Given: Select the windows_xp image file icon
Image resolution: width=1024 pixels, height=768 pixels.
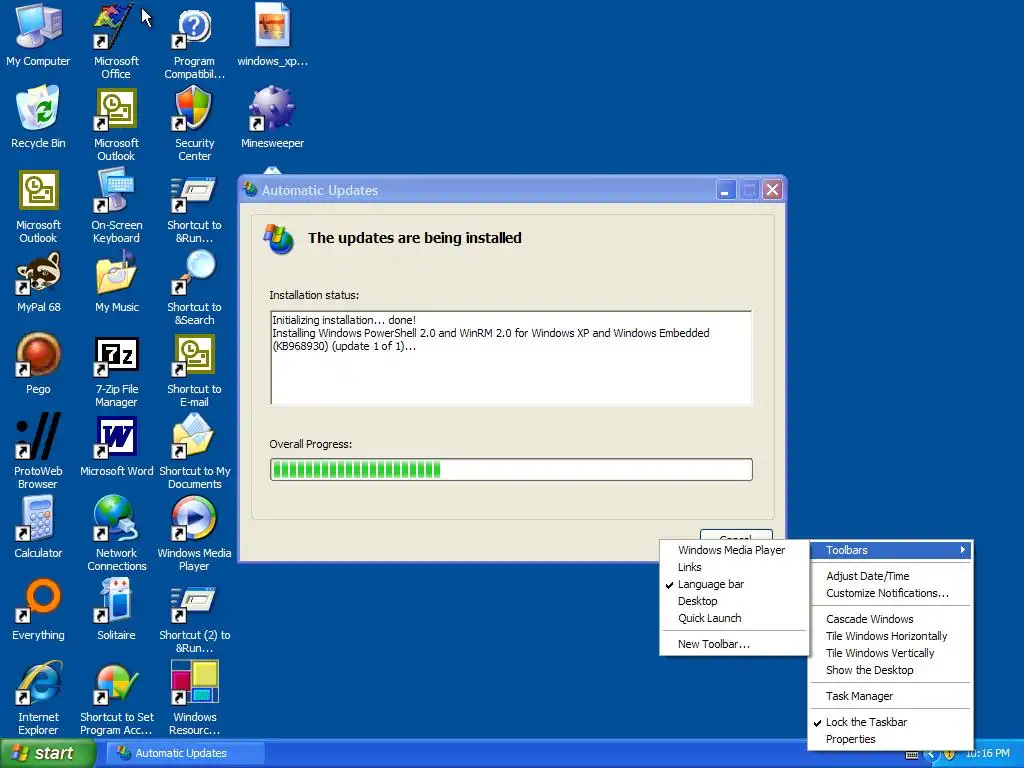Looking at the screenshot, I should coord(272,25).
